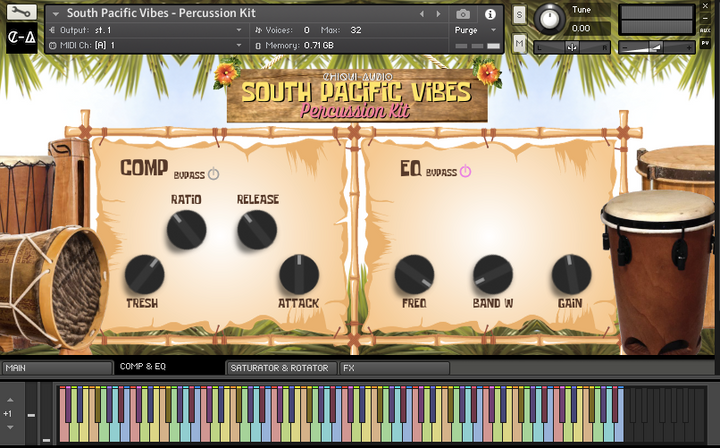Switch to the FX tab

394,368
